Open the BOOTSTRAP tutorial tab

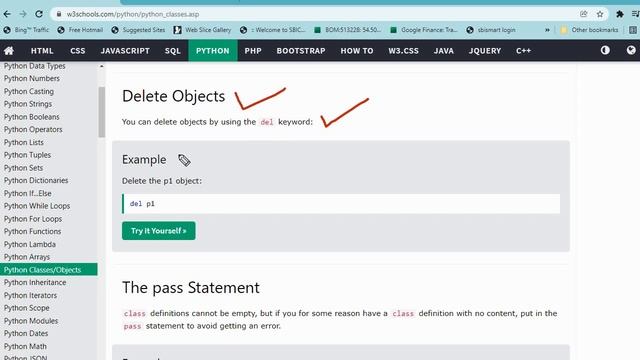click(301, 51)
